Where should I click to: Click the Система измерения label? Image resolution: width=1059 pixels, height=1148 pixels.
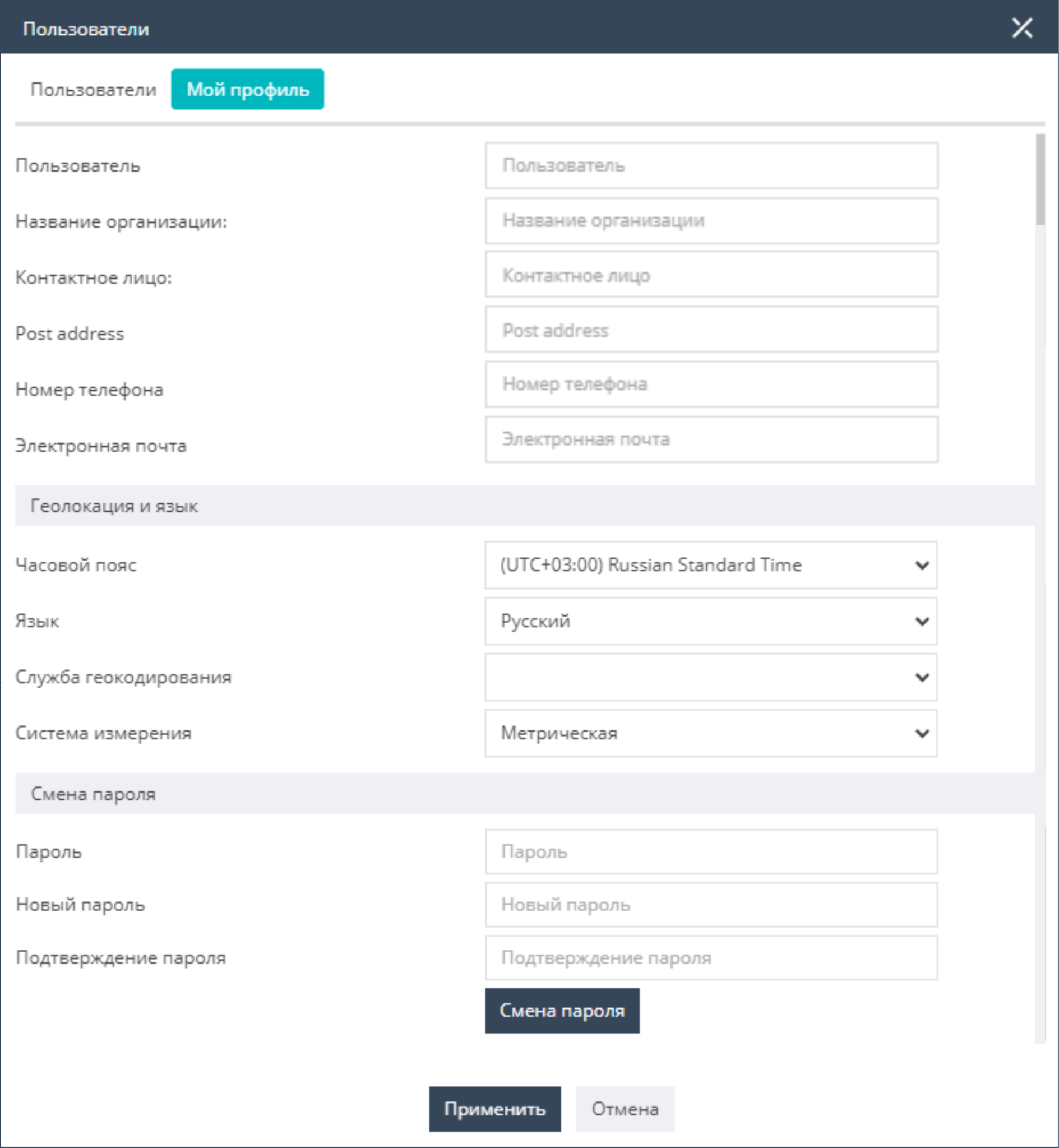point(103,733)
